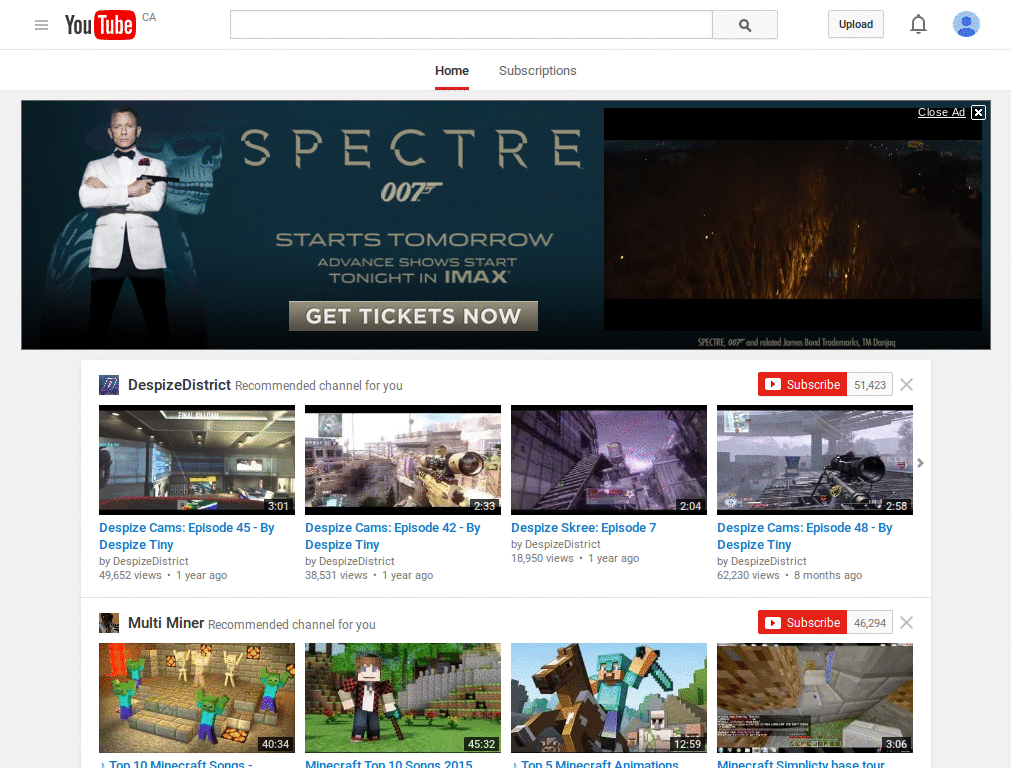The width and height of the screenshot is (1024, 768).
Task: Click the YouTube logo
Action: coord(101,25)
